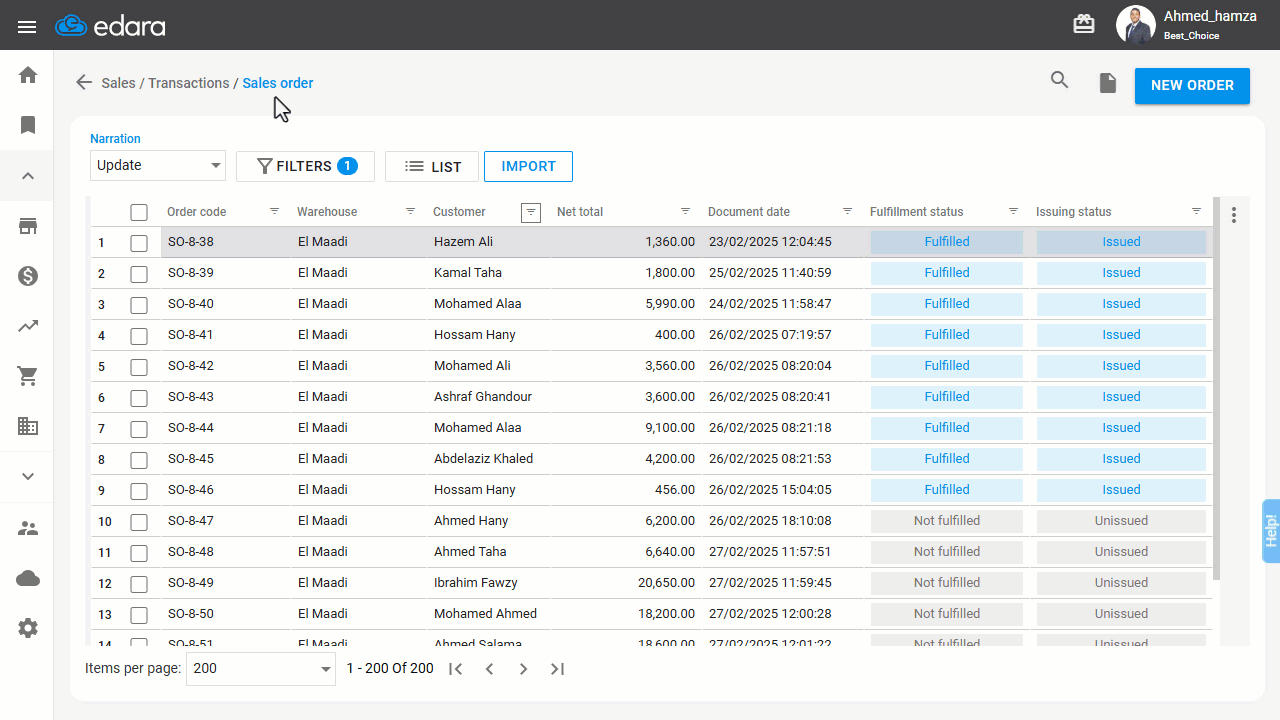
Task: Tick the checkbox for SO-8-49
Action: [139, 584]
